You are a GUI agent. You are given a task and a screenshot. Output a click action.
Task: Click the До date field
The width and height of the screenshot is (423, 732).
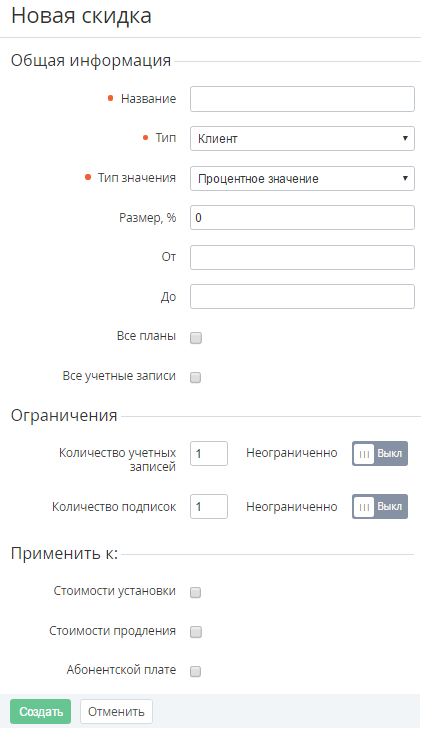302,296
